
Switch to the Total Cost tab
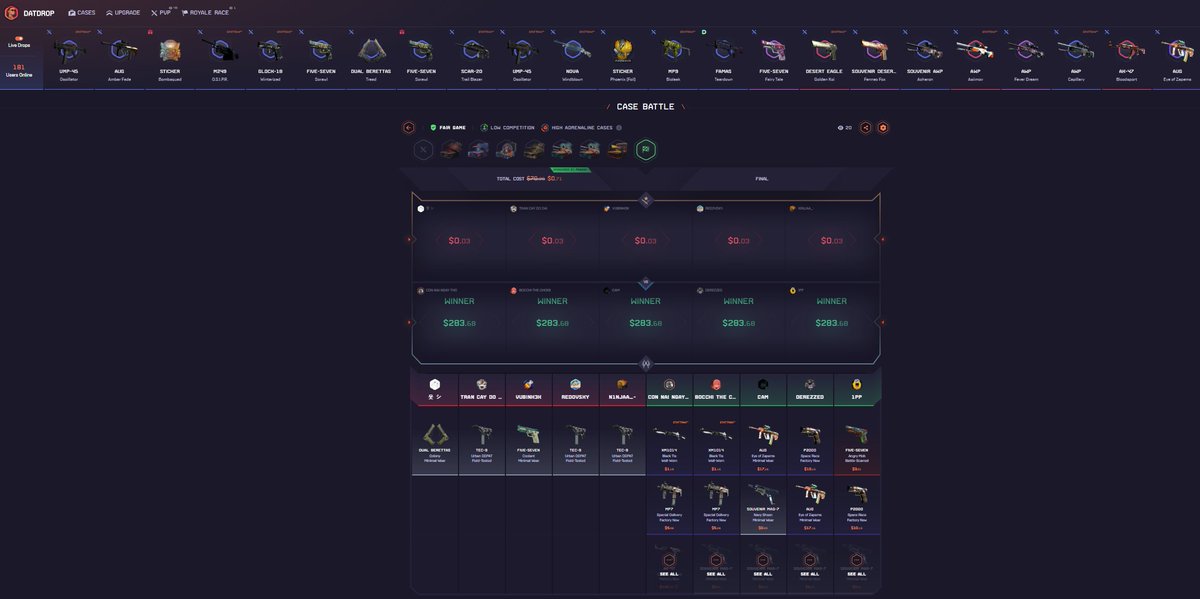(x=529, y=178)
